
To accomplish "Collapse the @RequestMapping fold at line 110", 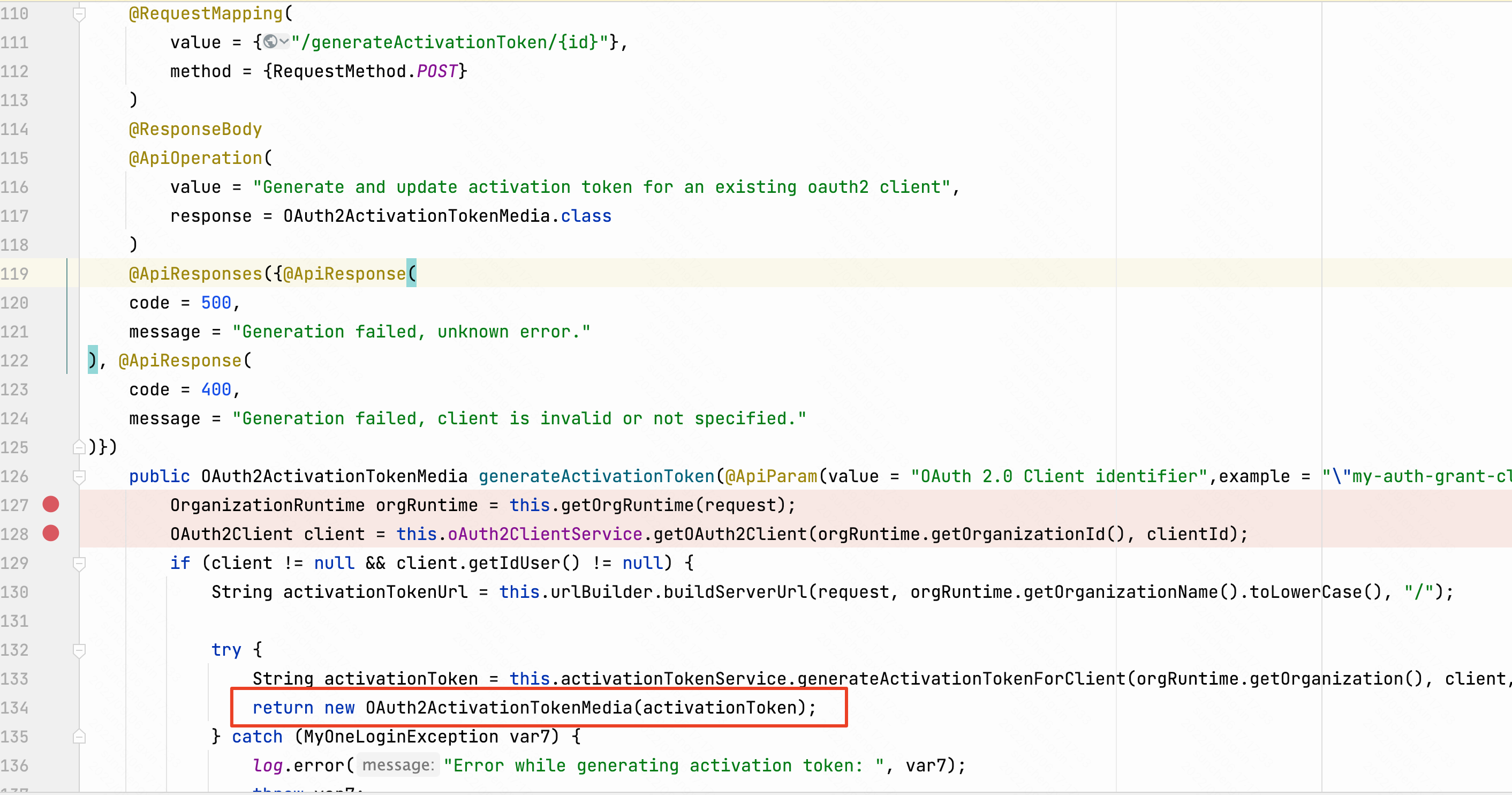I will point(79,13).
